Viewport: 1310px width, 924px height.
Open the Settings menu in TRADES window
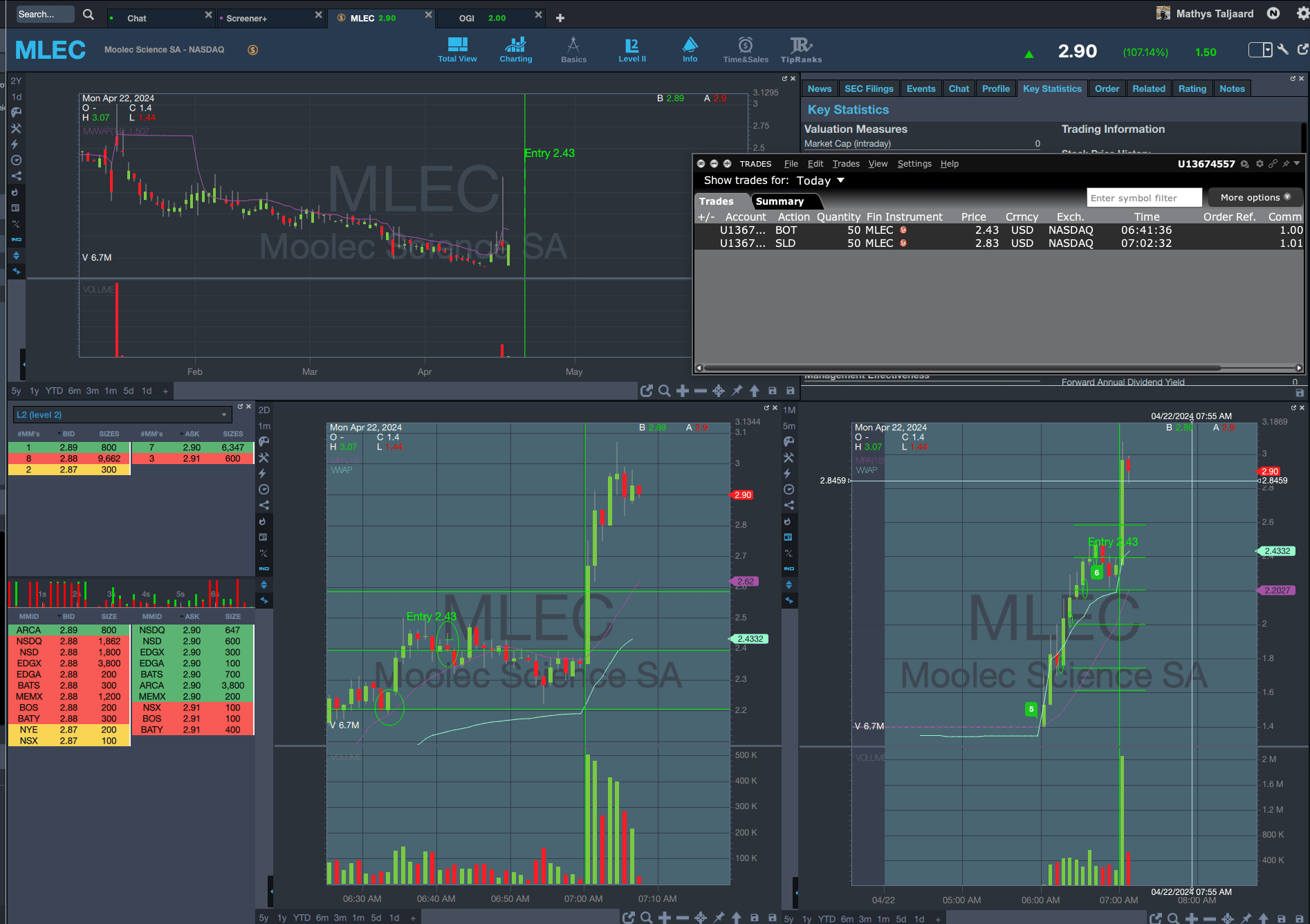coord(914,164)
